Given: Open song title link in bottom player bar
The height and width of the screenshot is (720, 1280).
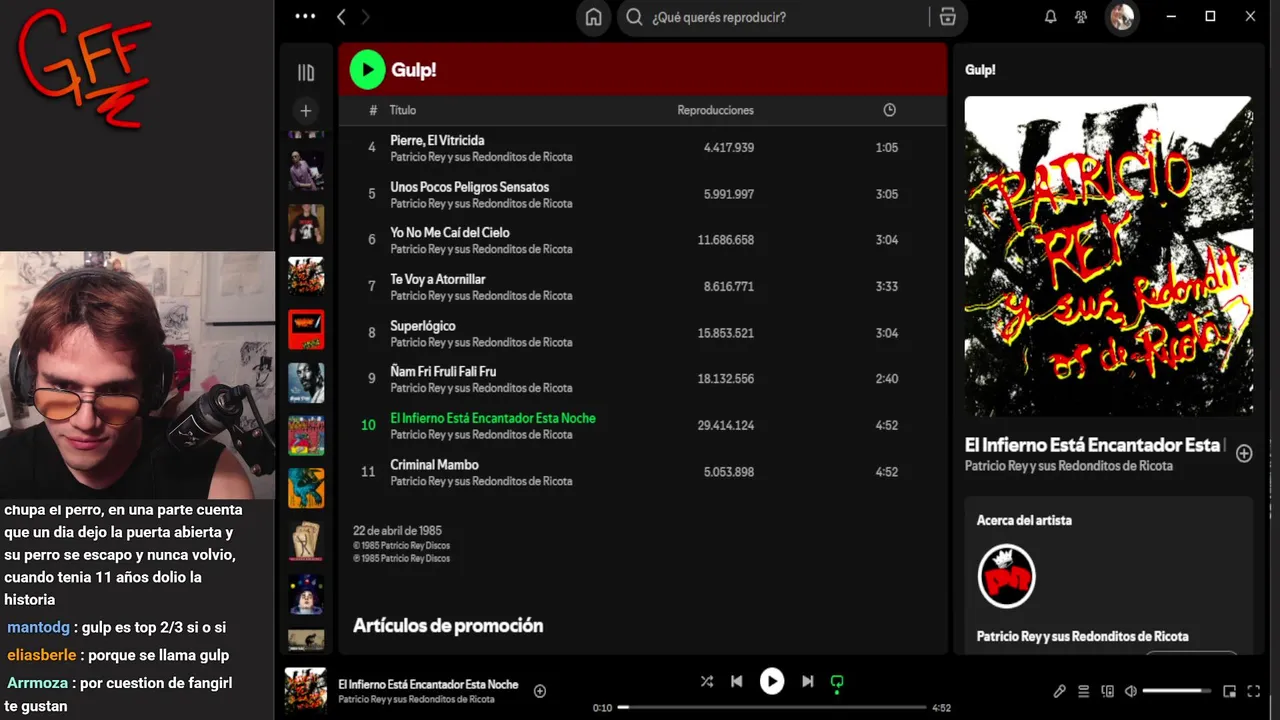Looking at the screenshot, I should pyautogui.click(x=428, y=684).
